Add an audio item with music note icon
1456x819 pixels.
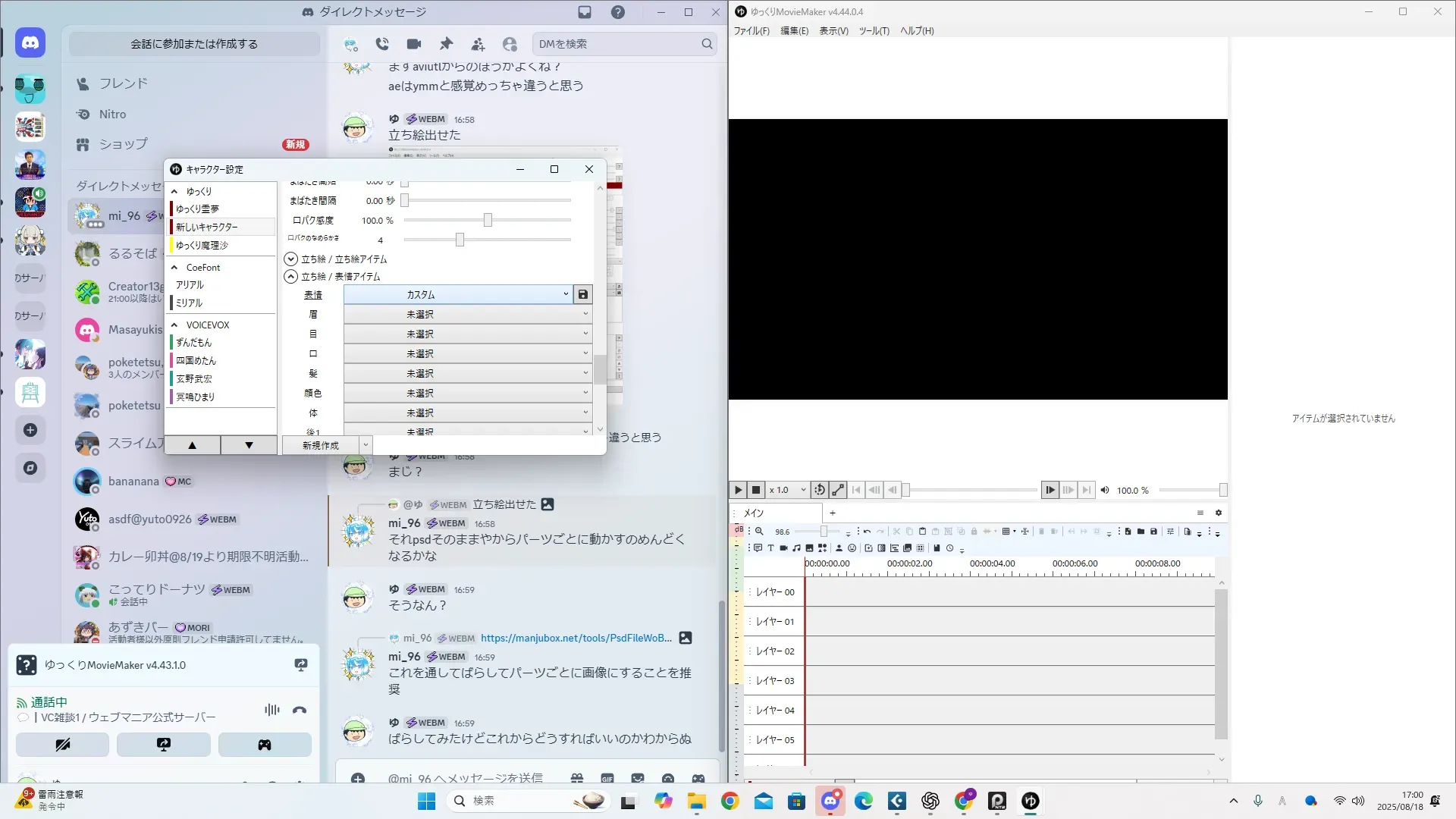796,548
